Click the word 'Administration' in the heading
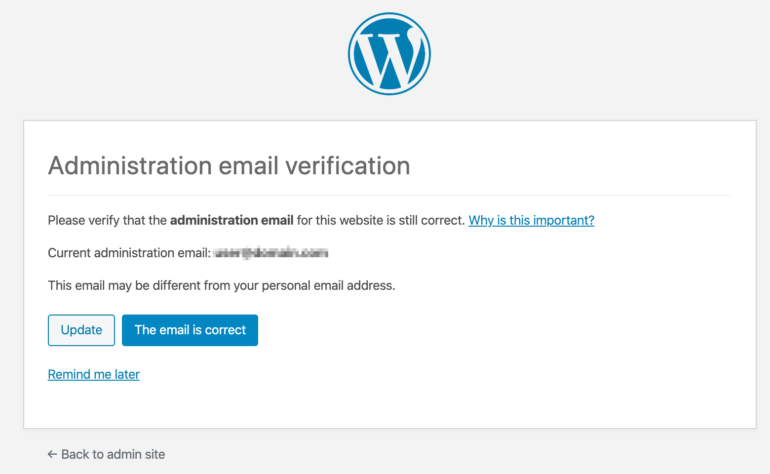This screenshot has height=474, width=770. click(130, 166)
